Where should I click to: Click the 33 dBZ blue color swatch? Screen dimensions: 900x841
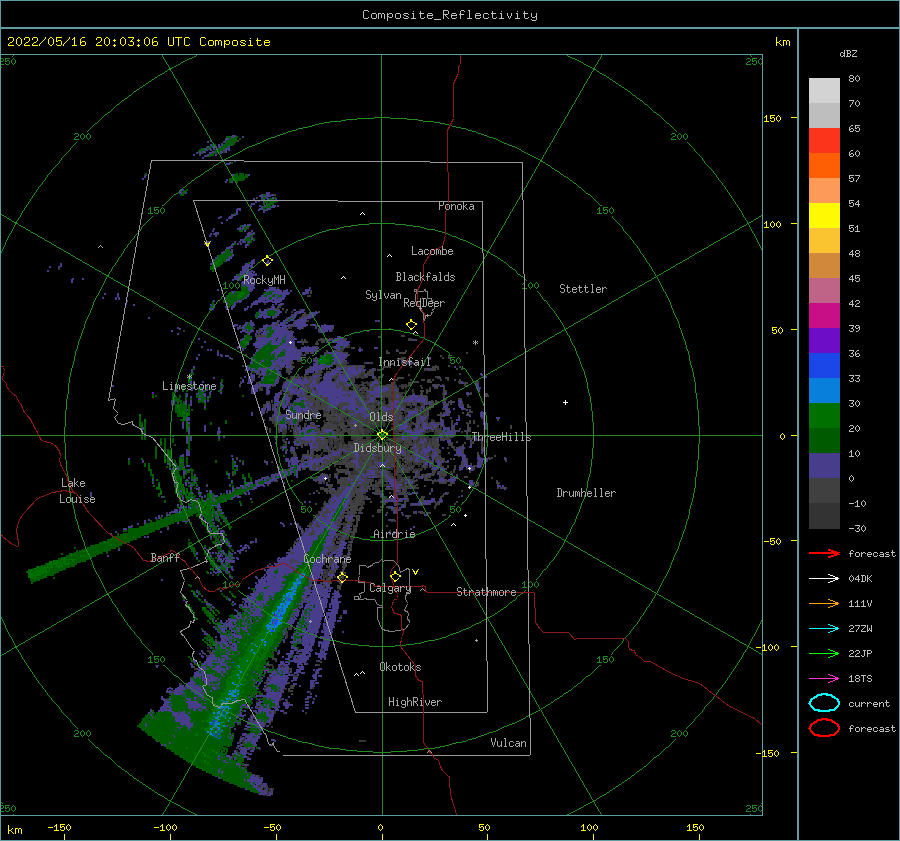tap(824, 390)
